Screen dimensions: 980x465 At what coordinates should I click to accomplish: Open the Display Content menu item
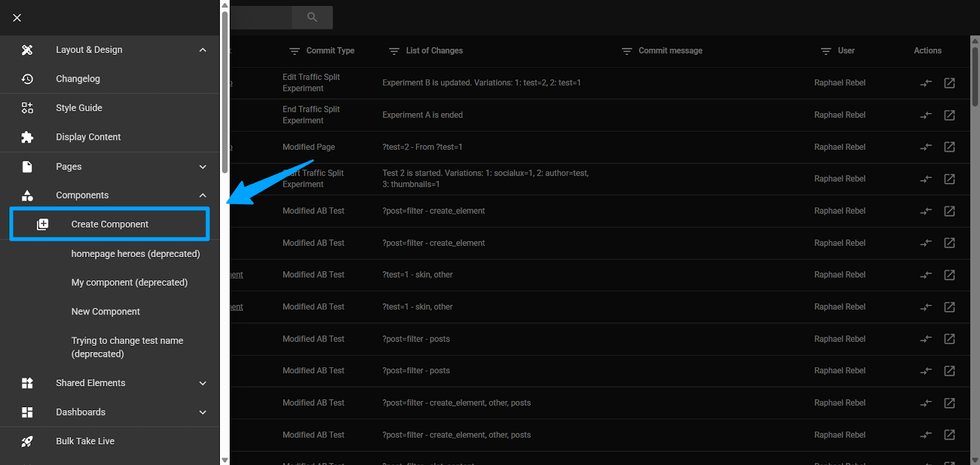coord(88,137)
